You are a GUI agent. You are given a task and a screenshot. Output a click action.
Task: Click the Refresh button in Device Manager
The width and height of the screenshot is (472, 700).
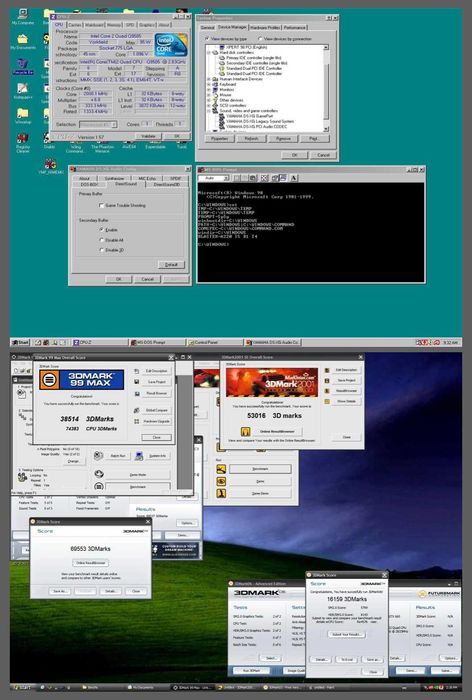click(251, 138)
